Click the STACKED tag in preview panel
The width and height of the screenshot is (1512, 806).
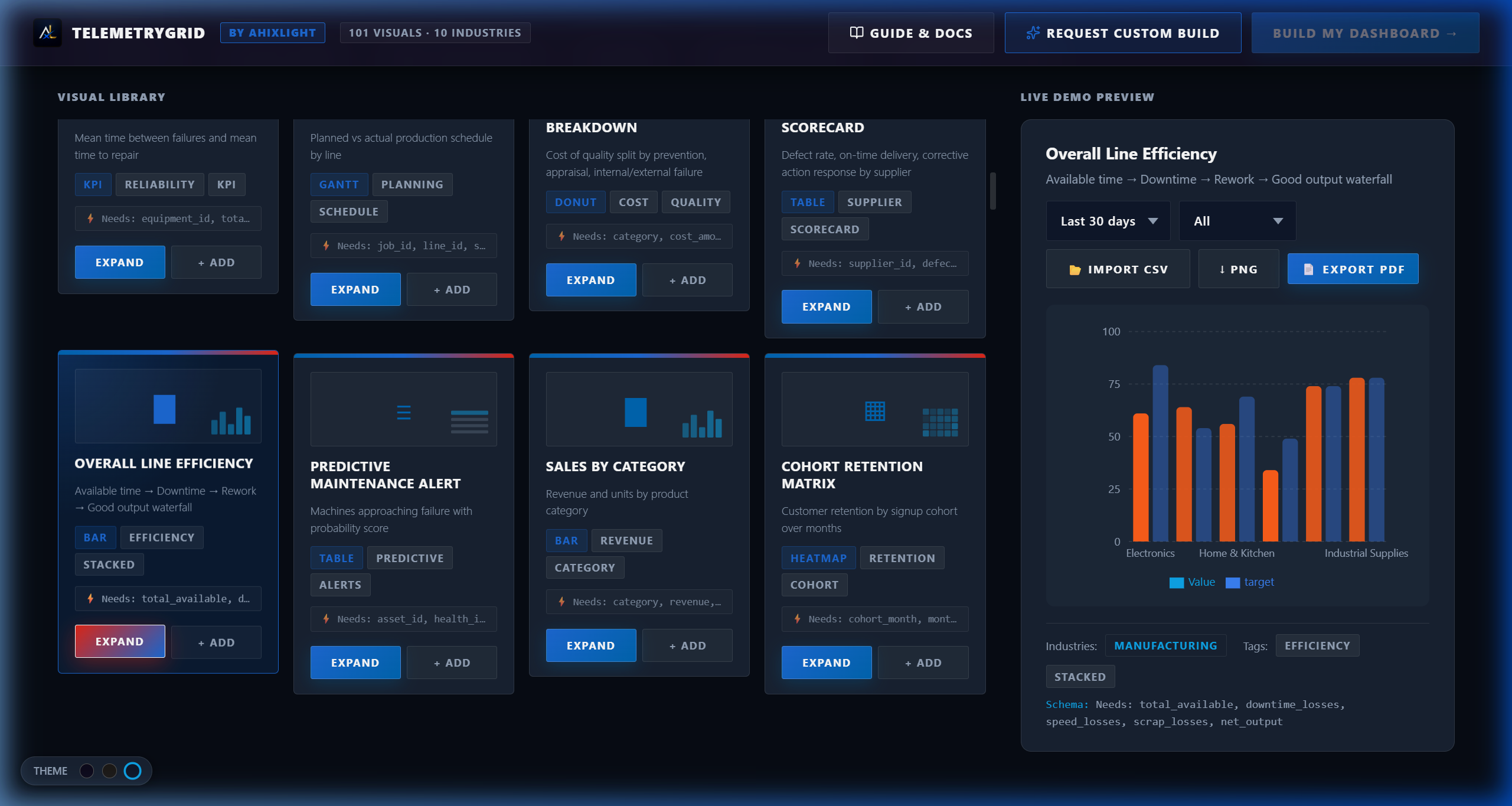[x=1080, y=677]
